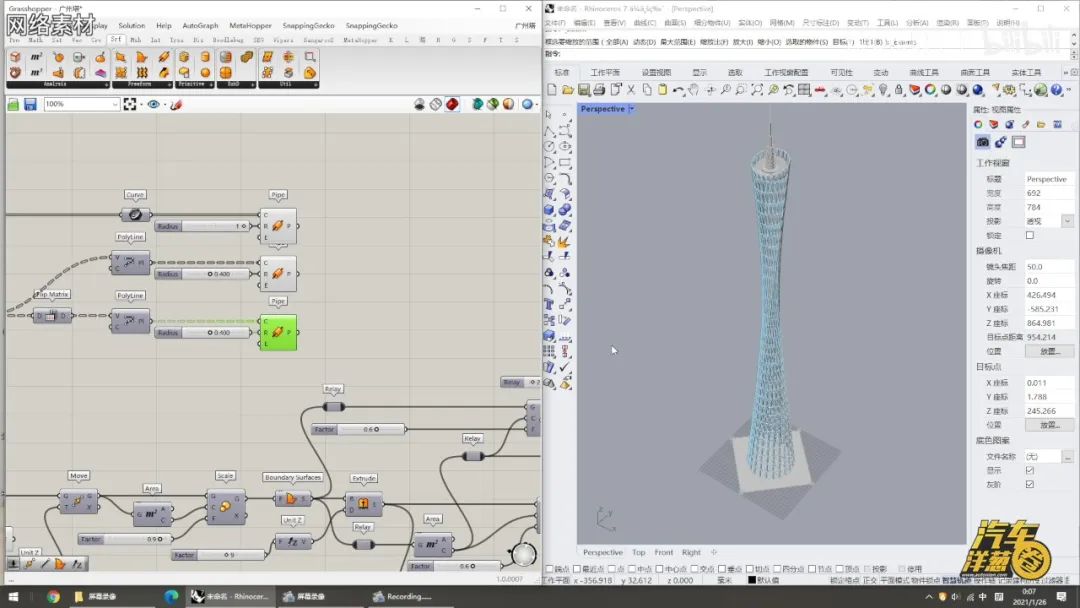
Task: Click the wireframe preview mode icon
Action: tap(435, 104)
